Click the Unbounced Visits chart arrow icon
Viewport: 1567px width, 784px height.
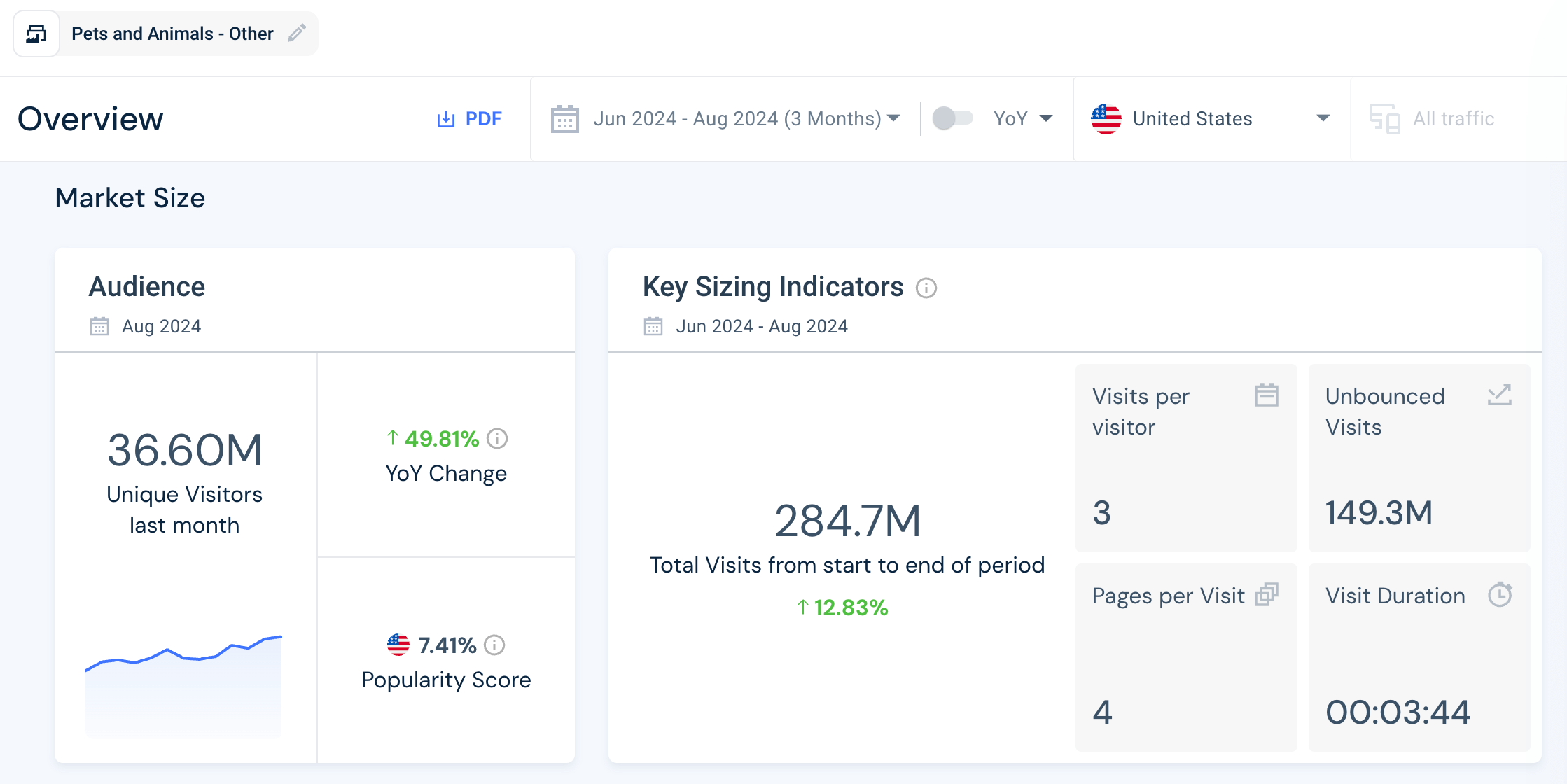tap(1499, 395)
